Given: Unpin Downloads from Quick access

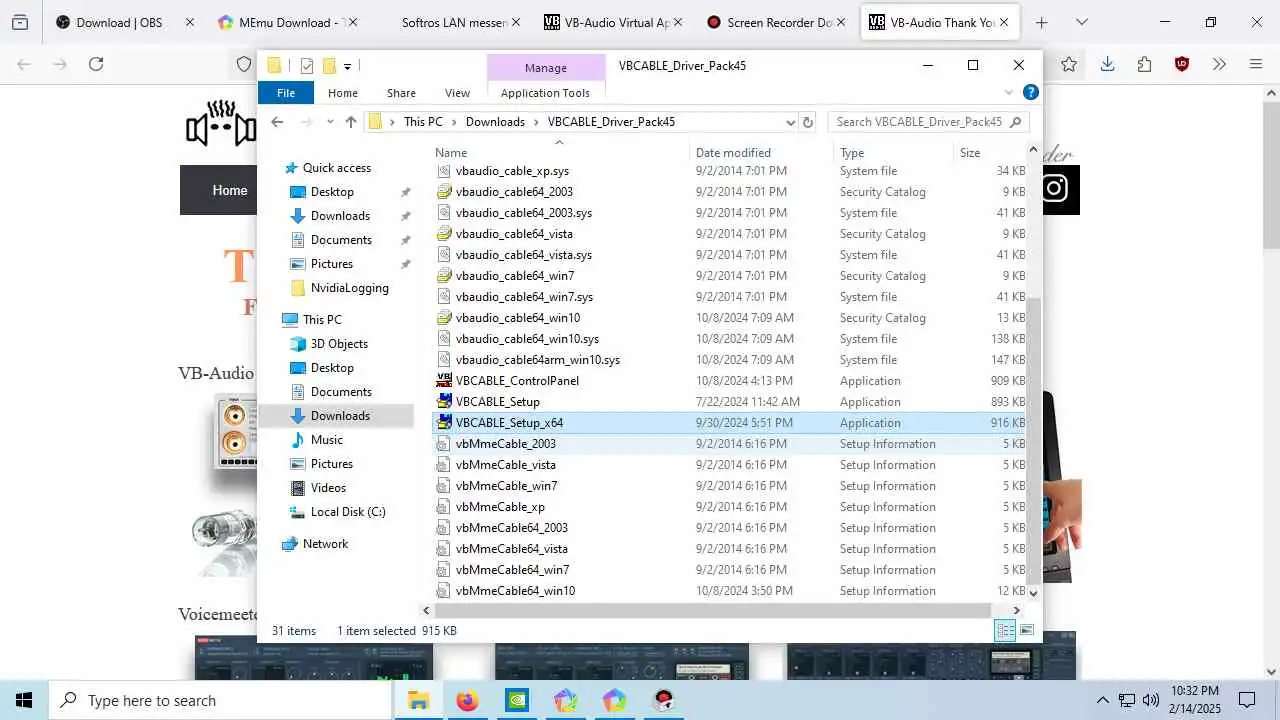Looking at the screenshot, I should 405,216.
